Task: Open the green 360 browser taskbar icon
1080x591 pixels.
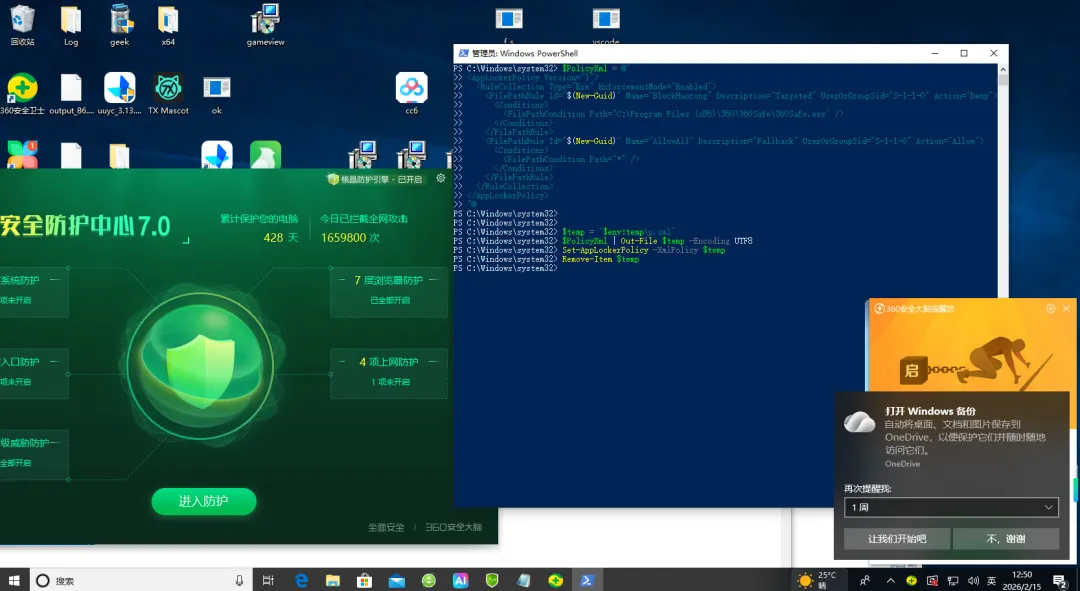Action: 428,581
